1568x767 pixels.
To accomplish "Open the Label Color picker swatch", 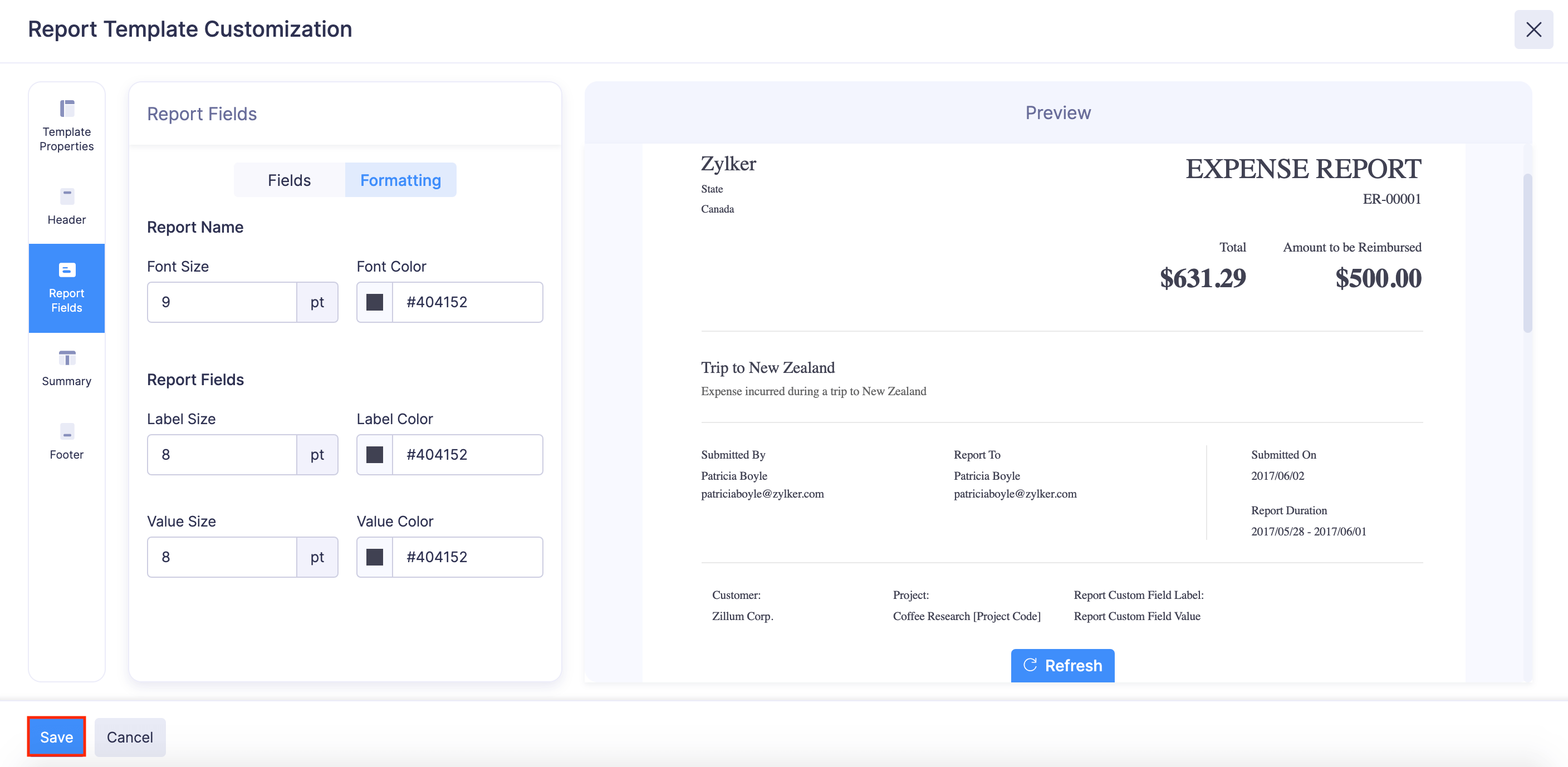I will [374, 454].
